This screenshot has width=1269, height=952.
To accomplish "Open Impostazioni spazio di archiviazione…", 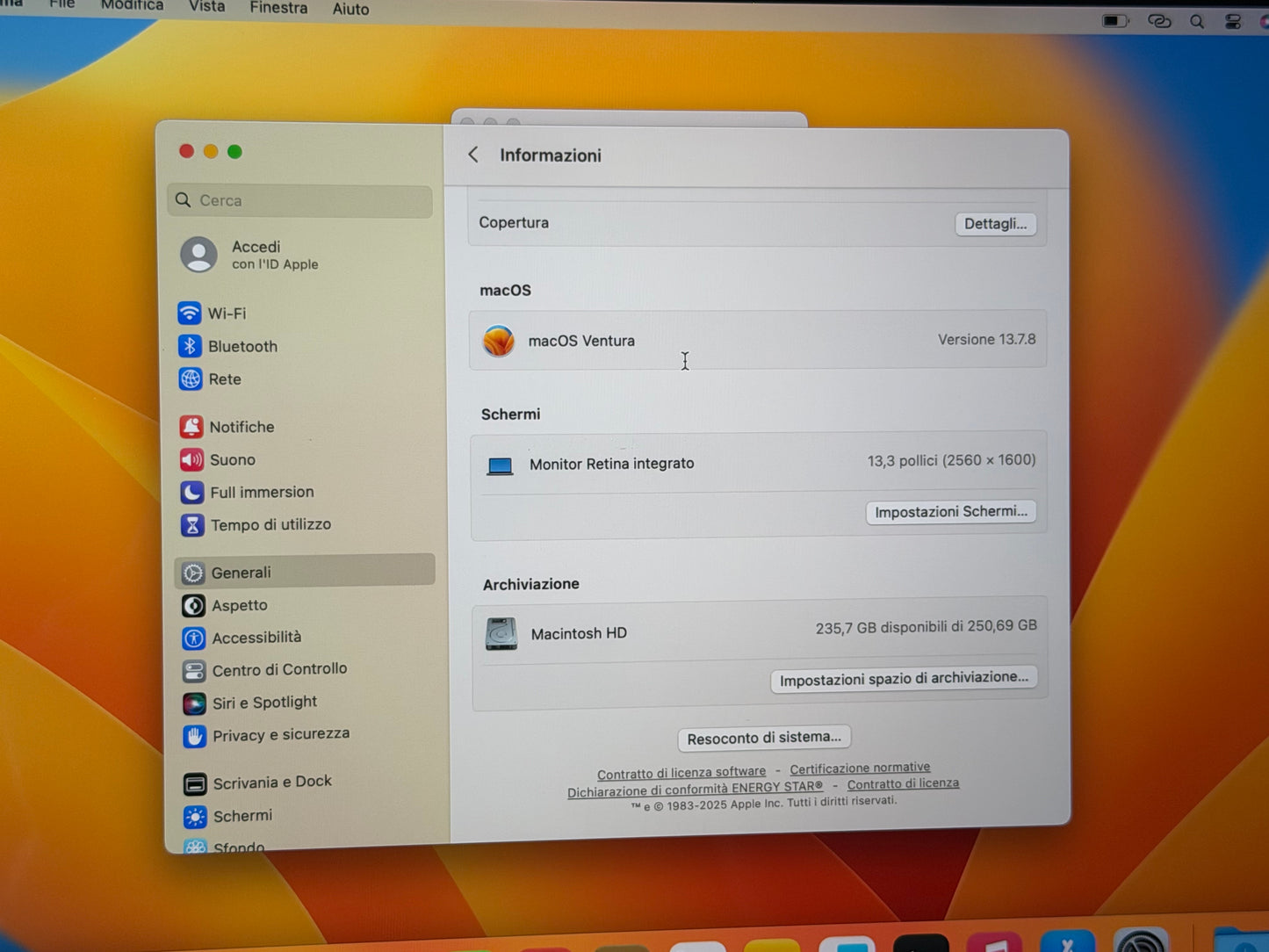I will [x=904, y=679].
